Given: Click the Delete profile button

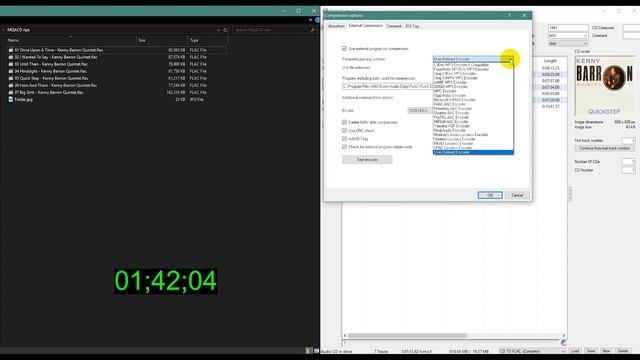Looking at the screenshot, I should pyautogui.click(x=623, y=351).
